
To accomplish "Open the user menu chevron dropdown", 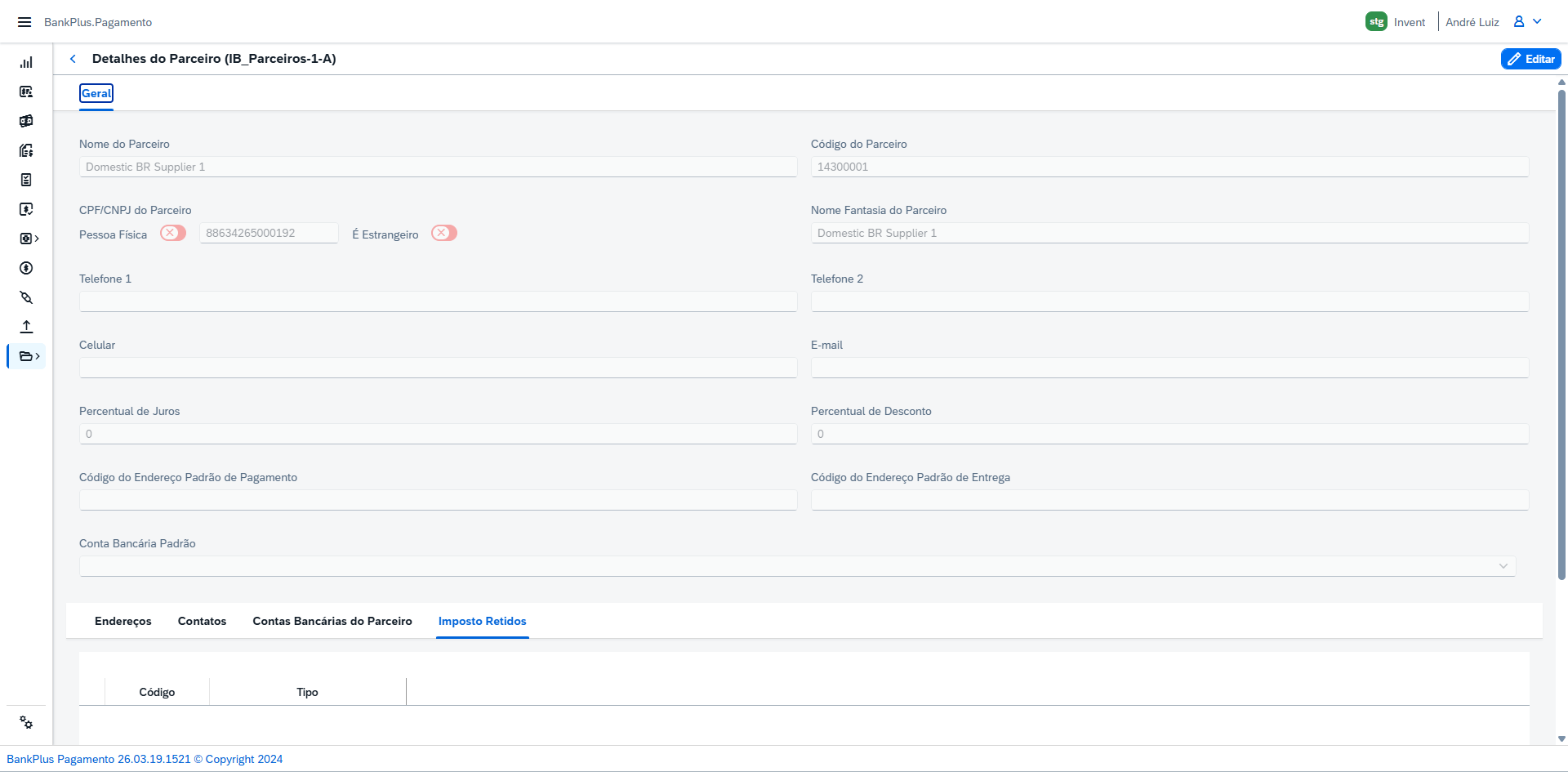I will tap(1537, 21).
